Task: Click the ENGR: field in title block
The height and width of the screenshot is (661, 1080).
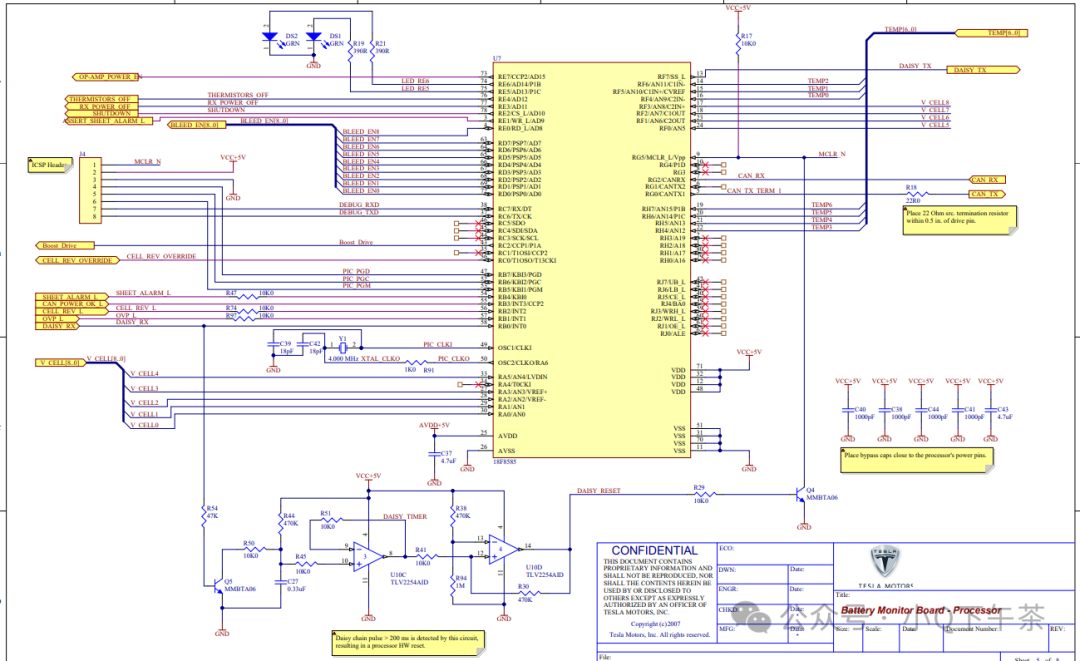Action: point(752,594)
